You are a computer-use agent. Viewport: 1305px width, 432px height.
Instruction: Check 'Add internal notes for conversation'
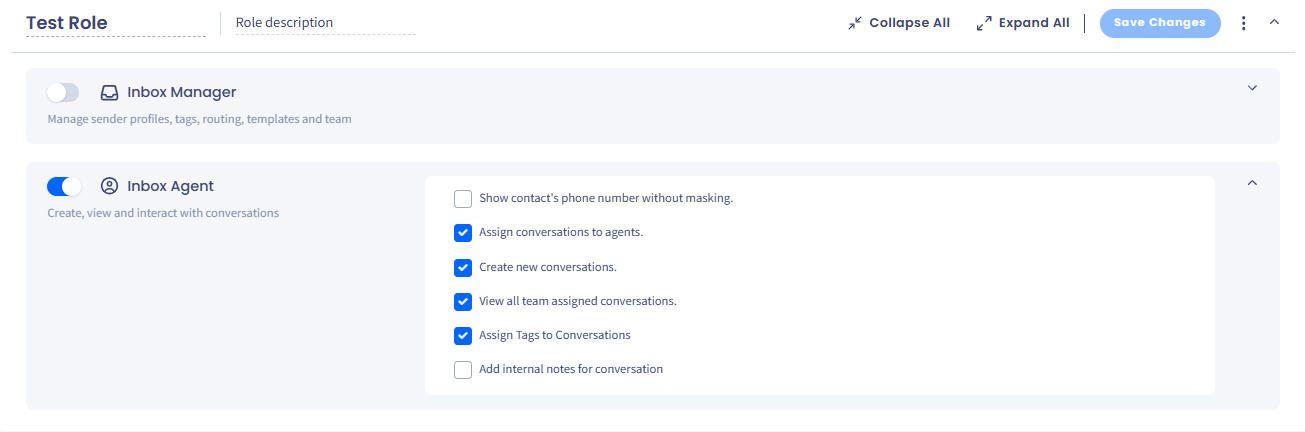pyautogui.click(x=463, y=370)
